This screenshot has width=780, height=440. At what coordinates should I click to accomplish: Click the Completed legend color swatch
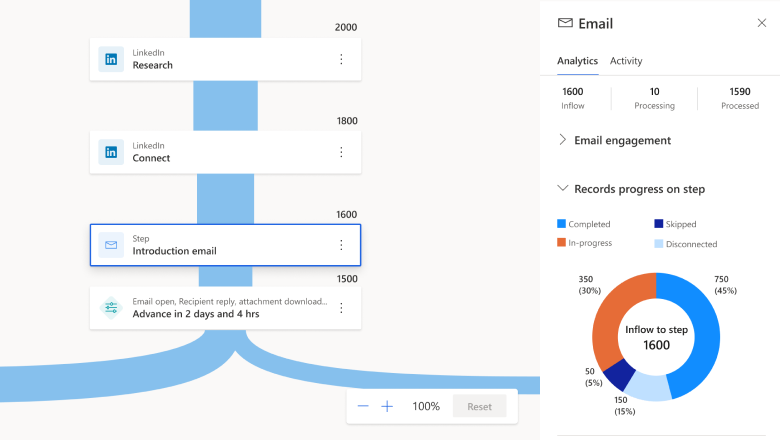pos(561,224)
